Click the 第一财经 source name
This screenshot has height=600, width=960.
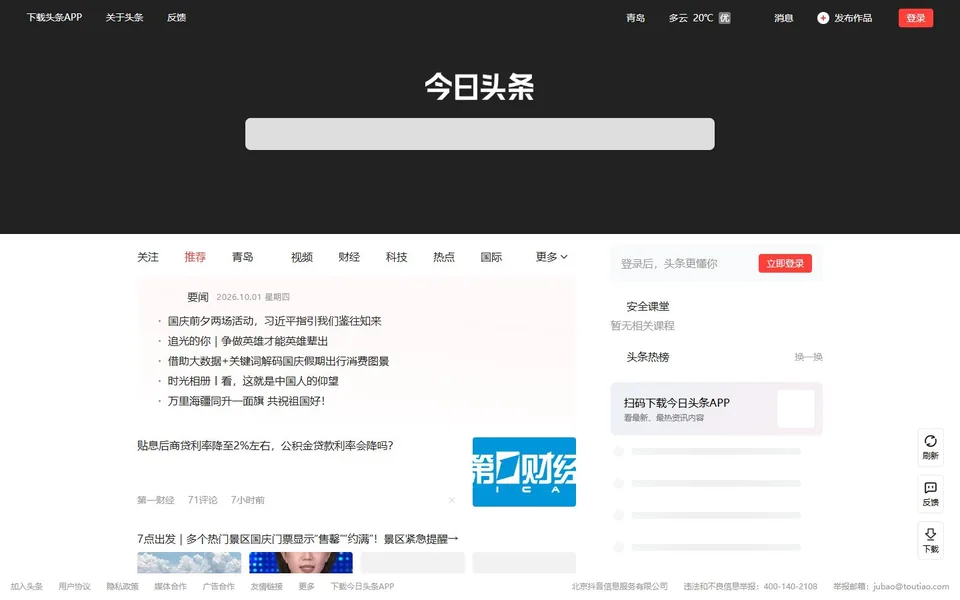coord(156,500)
